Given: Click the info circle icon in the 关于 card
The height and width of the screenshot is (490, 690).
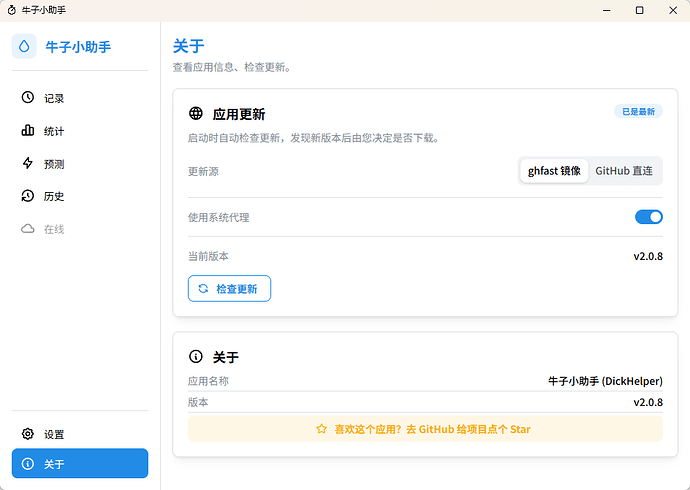Looking at the screenshot, I should [x=196, y=356].
